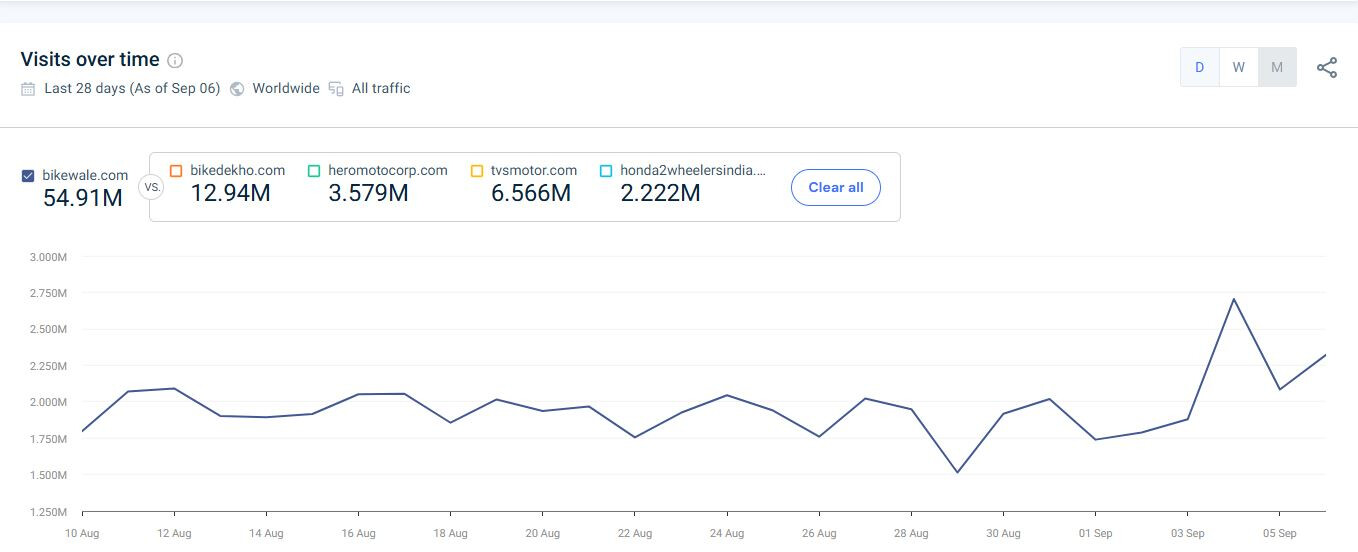The height and width of the screenshot is (552, 1358).
Task: Click the calendar icon beside Last 28 days
Action: click(28, 89)
